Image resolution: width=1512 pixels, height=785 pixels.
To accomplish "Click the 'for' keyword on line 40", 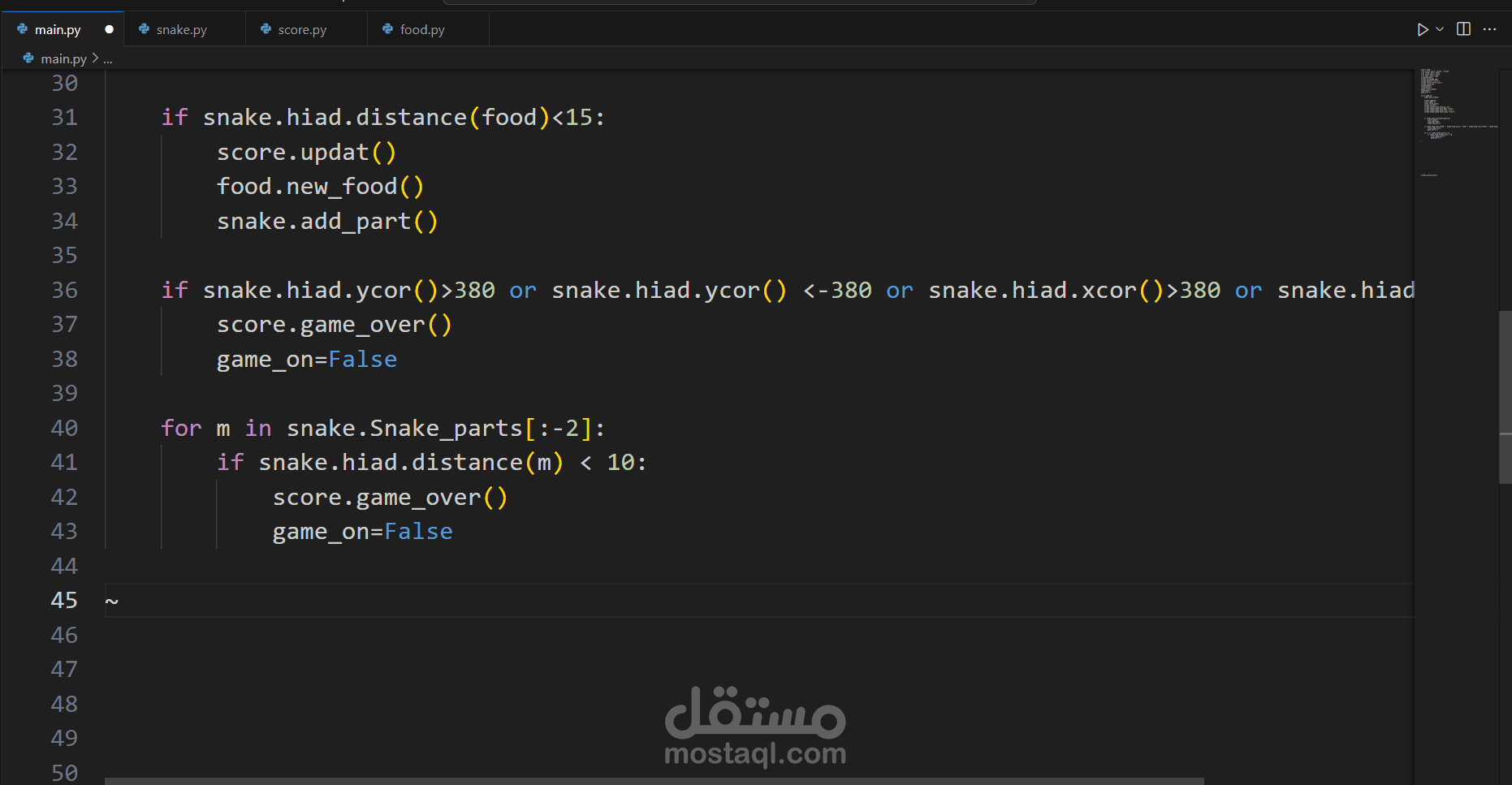I will tap(181, 428).
